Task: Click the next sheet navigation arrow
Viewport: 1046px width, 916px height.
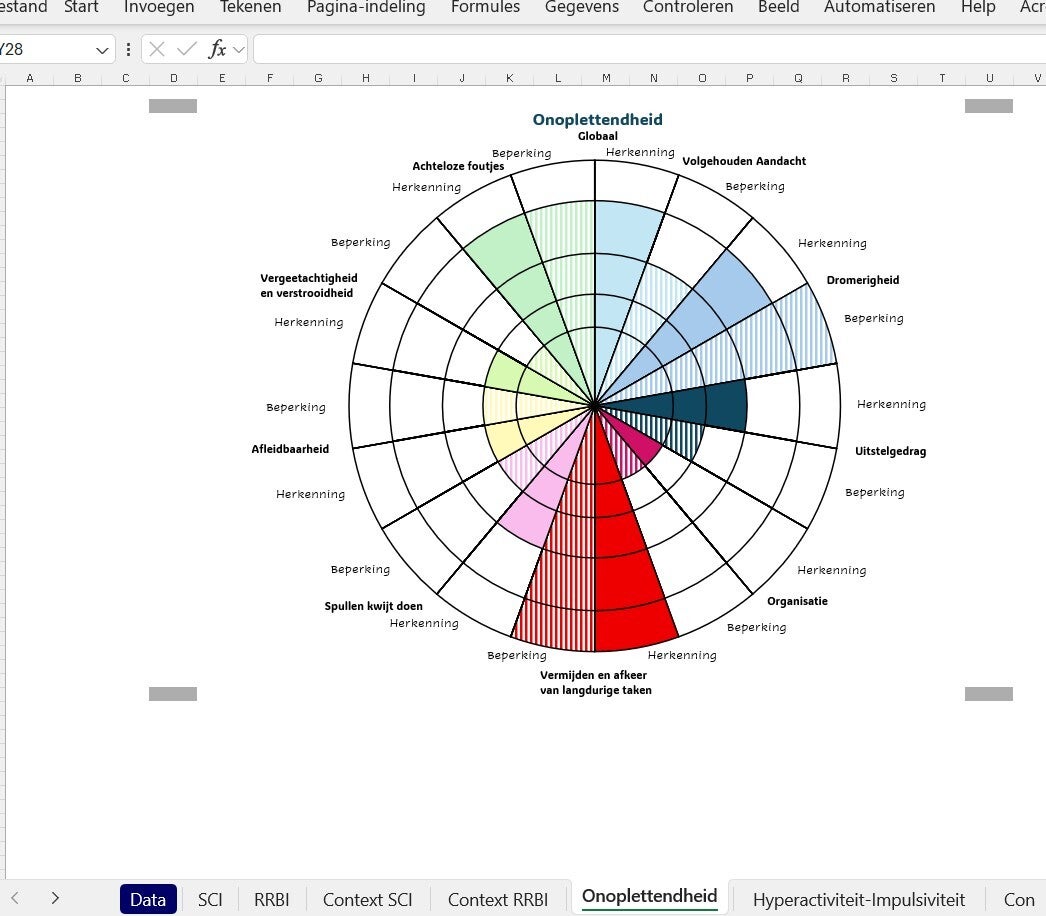Action: click(55, 898)
